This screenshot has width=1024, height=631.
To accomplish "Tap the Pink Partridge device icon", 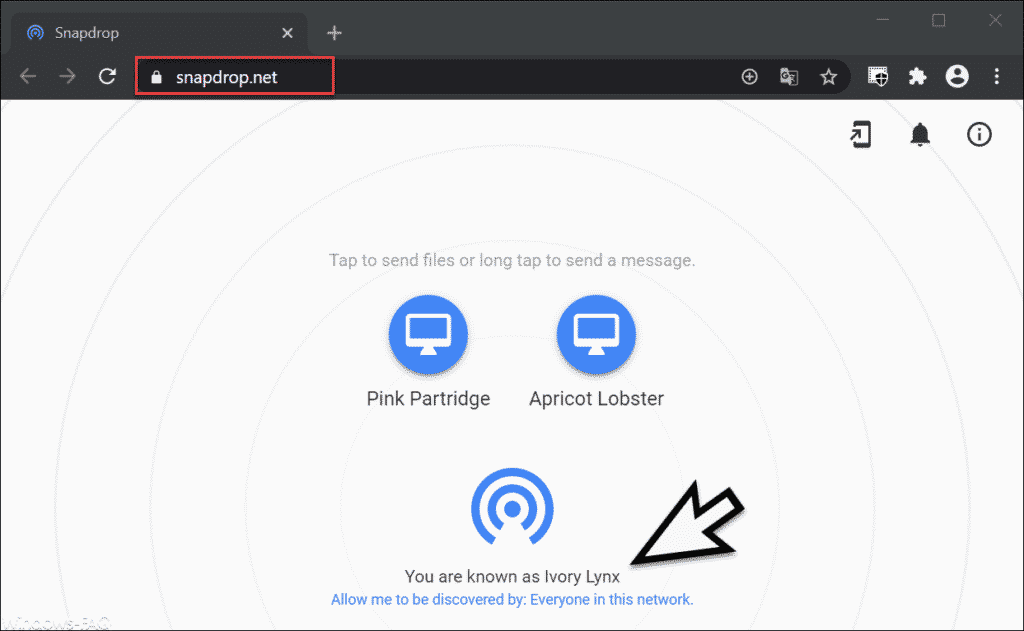I will [428, 334].
